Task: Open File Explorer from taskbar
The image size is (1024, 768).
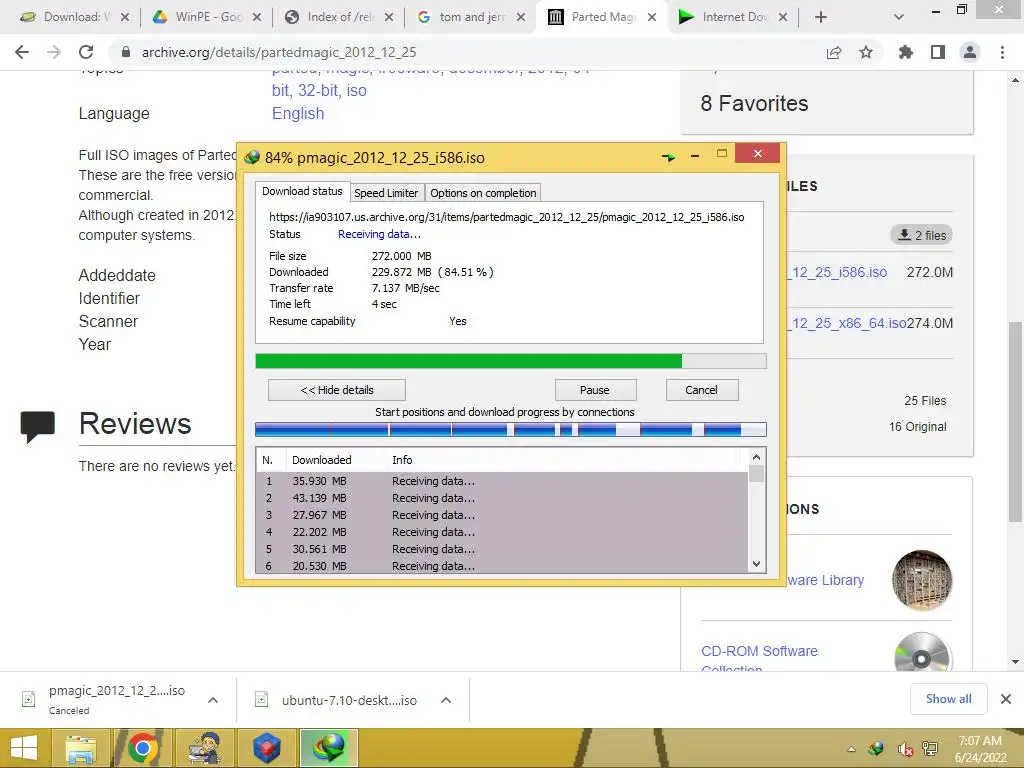Action: point(81,748)
